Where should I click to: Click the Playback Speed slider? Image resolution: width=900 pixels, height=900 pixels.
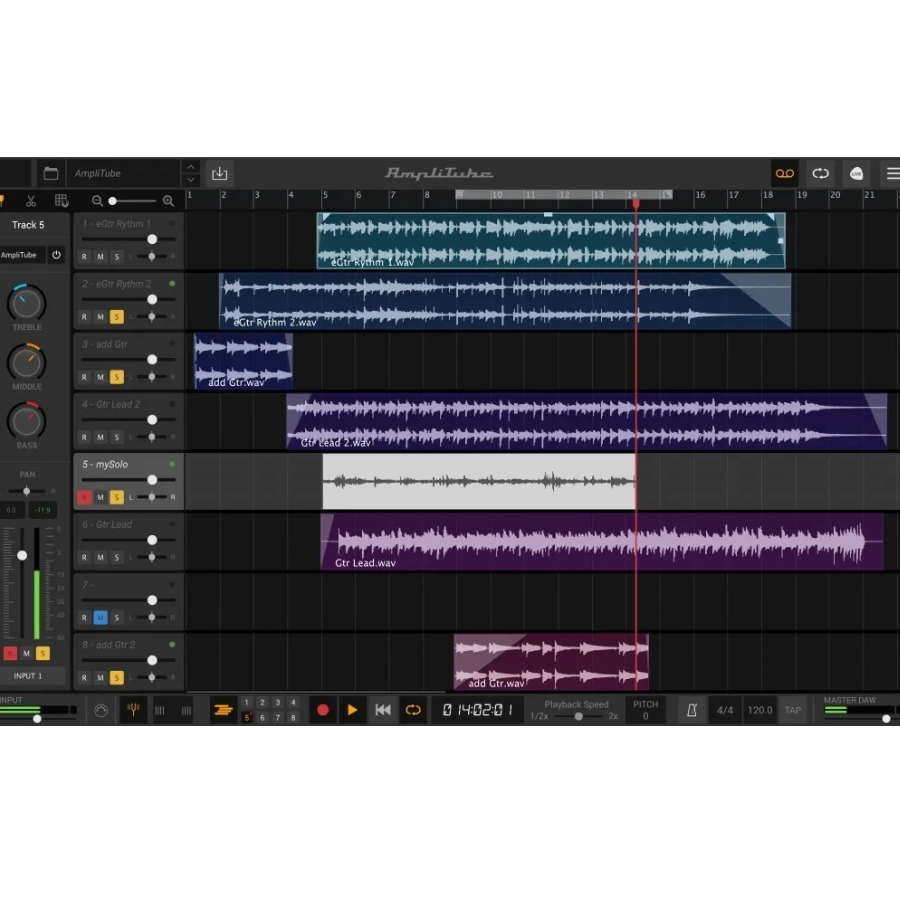click(x=579, y=716)
